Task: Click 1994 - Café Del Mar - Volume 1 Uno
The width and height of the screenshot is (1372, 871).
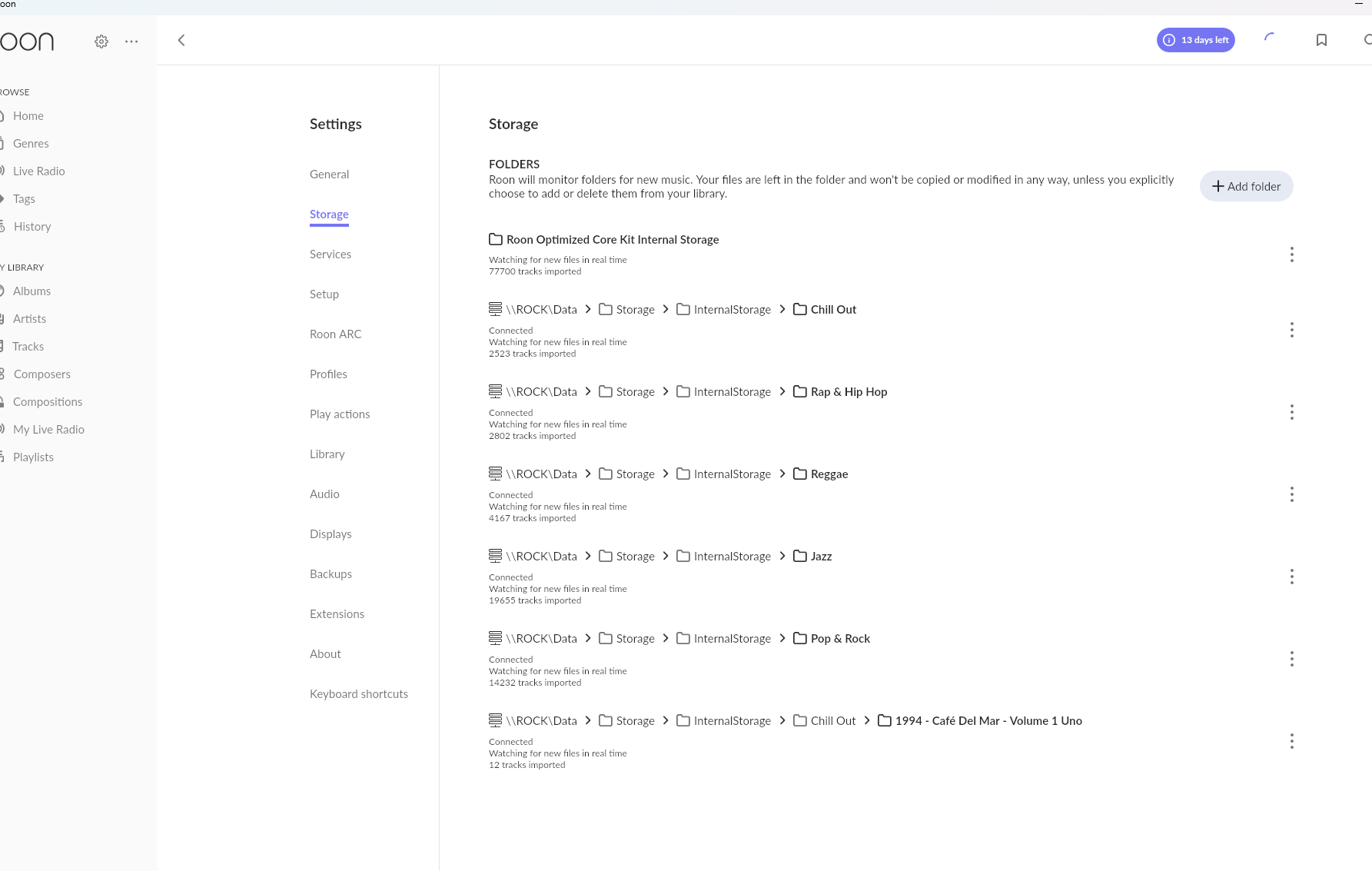Action: (x=988, y=721)
